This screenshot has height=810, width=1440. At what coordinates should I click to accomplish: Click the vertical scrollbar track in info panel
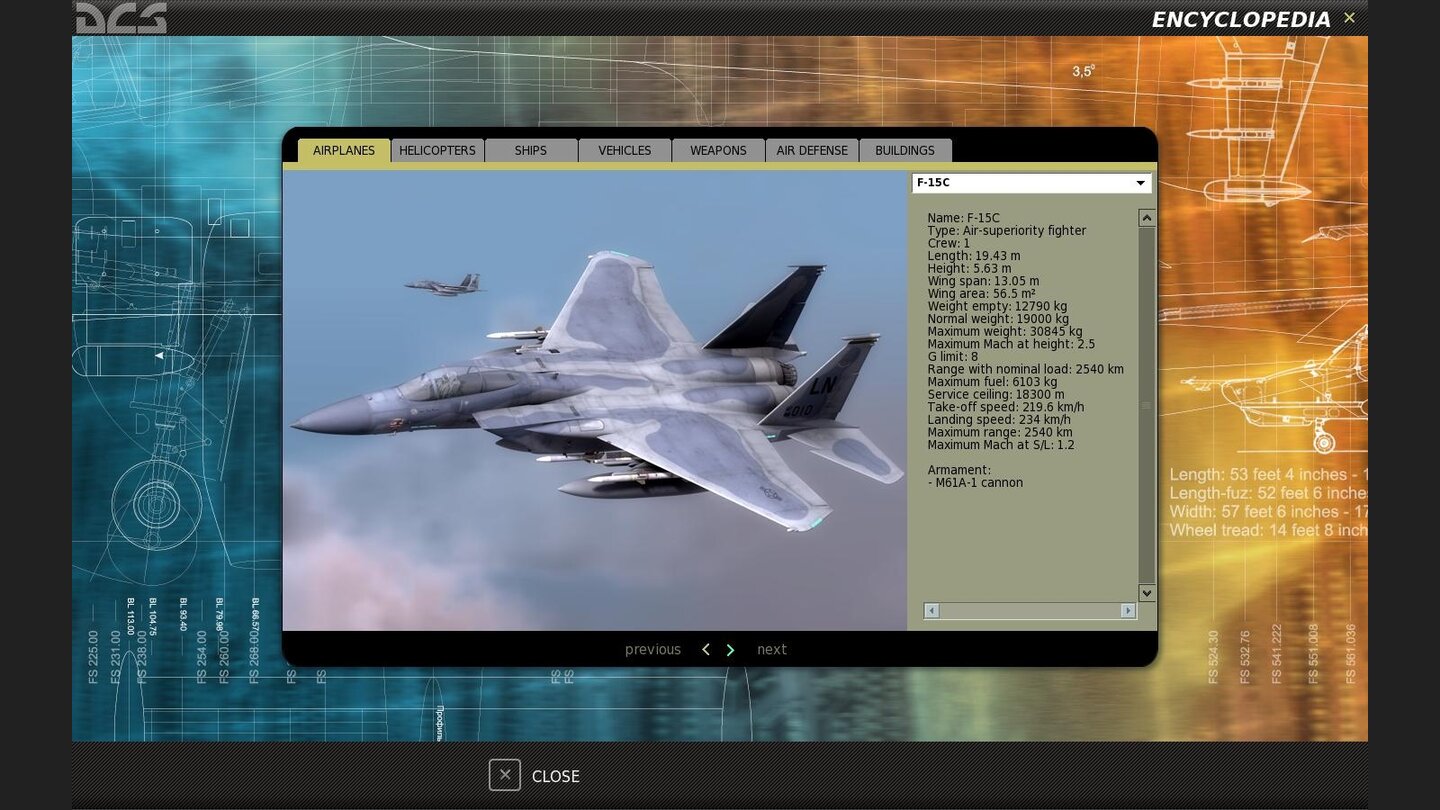(1147, 405)
